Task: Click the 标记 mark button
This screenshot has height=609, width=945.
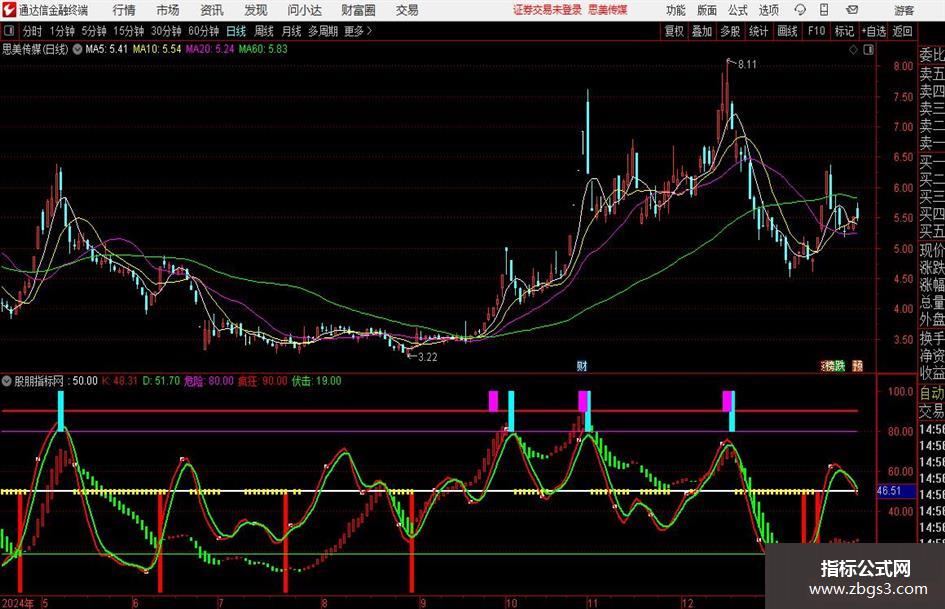Action: point(844,31)
